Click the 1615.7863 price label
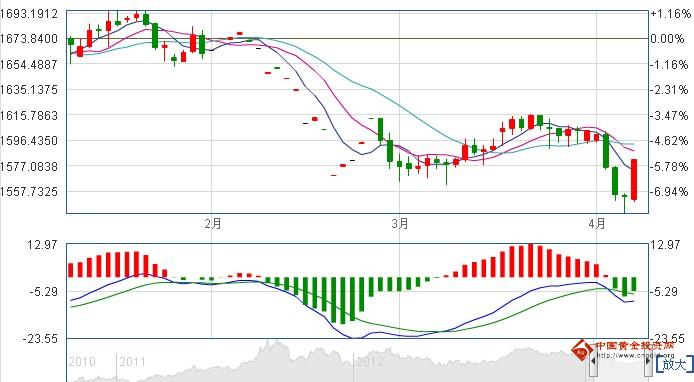Viewport: 694px width, 382px height. coord(29,116)
